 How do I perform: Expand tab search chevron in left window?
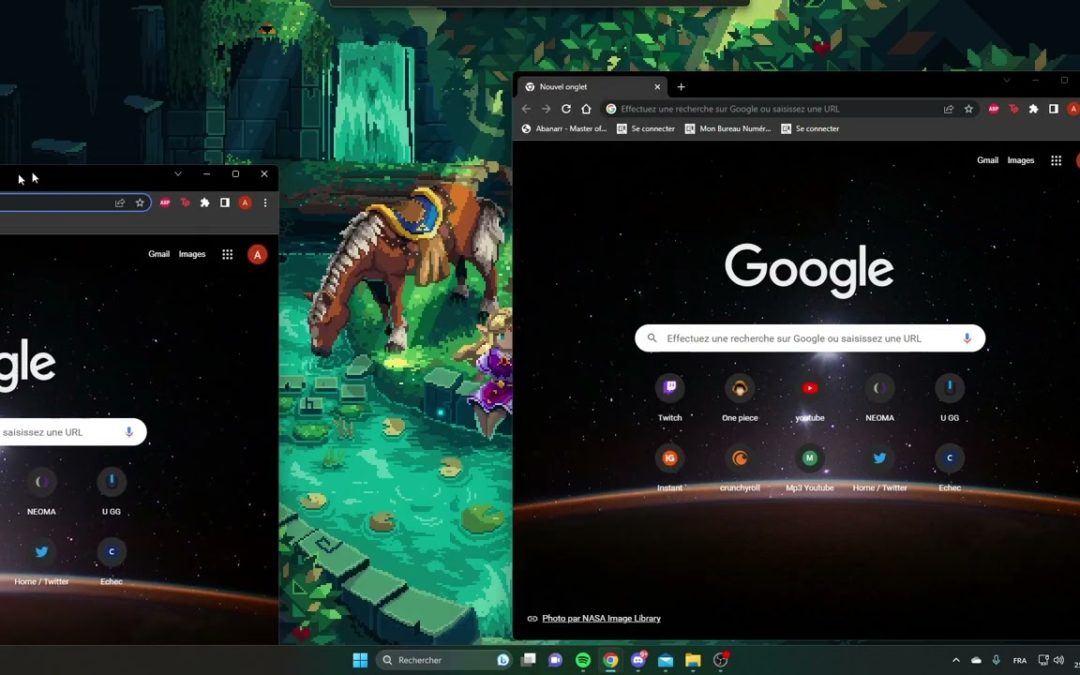coord(178,174)
